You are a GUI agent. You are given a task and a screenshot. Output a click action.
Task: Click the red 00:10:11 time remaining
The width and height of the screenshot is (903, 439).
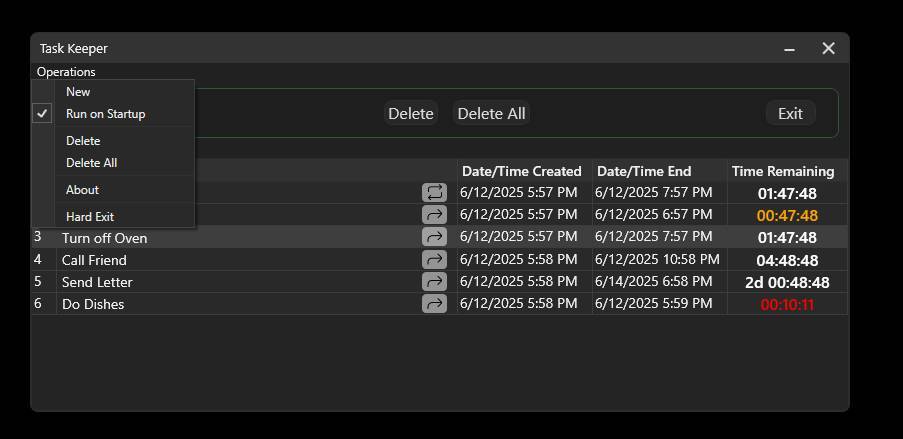tap(787, 304)
